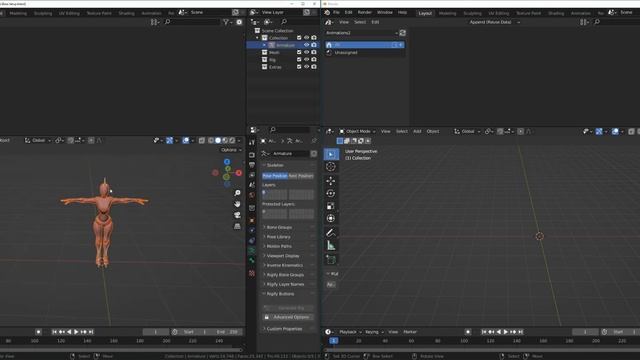Image resolution: width=640 pixels, height=360 pixels.
Task: Toggle camera view gizmo in left viewport
Action: coord(237,215)
